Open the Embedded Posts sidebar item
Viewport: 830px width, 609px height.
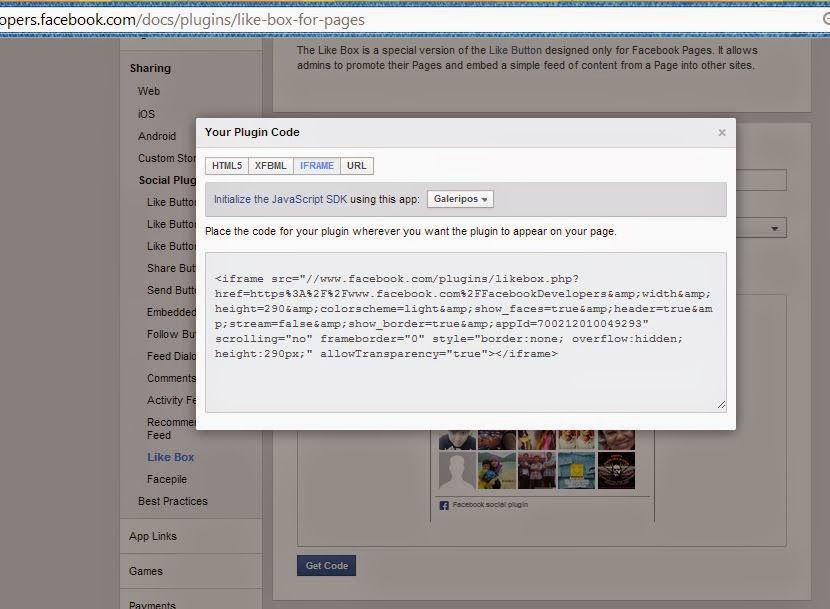click(x=172, y=312)
